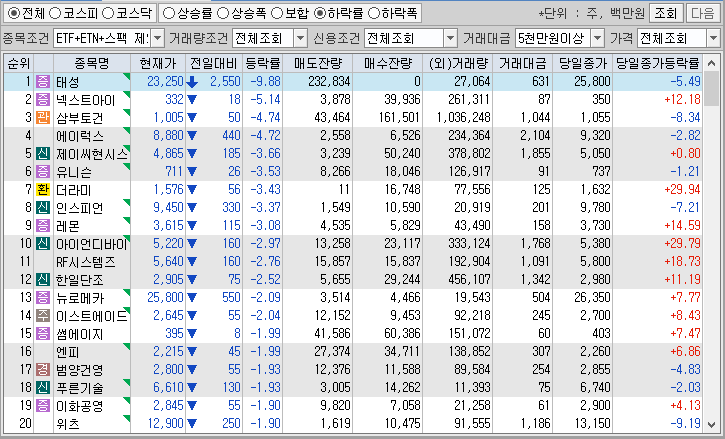725x439 pixels.
Task: Click the scrollbar down arrow
Action: [711, 424]
